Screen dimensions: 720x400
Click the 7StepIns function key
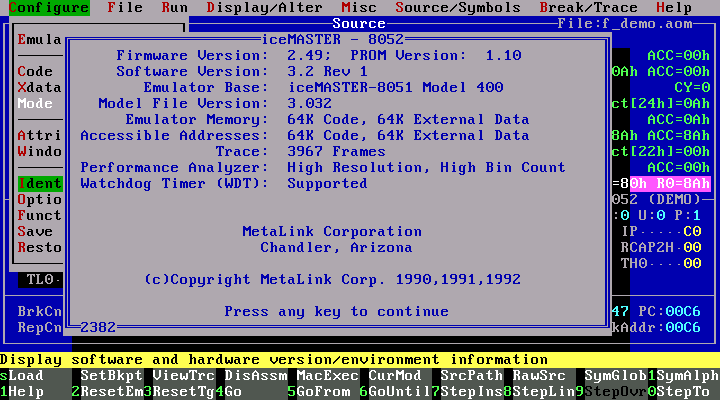click(x=467, y=392)
